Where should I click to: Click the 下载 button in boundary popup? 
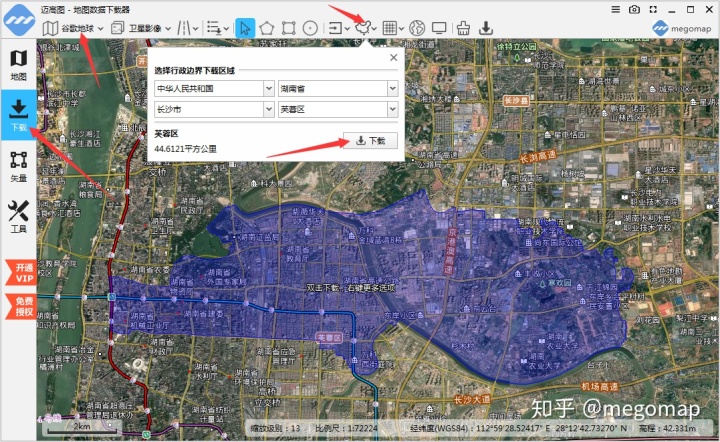371,140
